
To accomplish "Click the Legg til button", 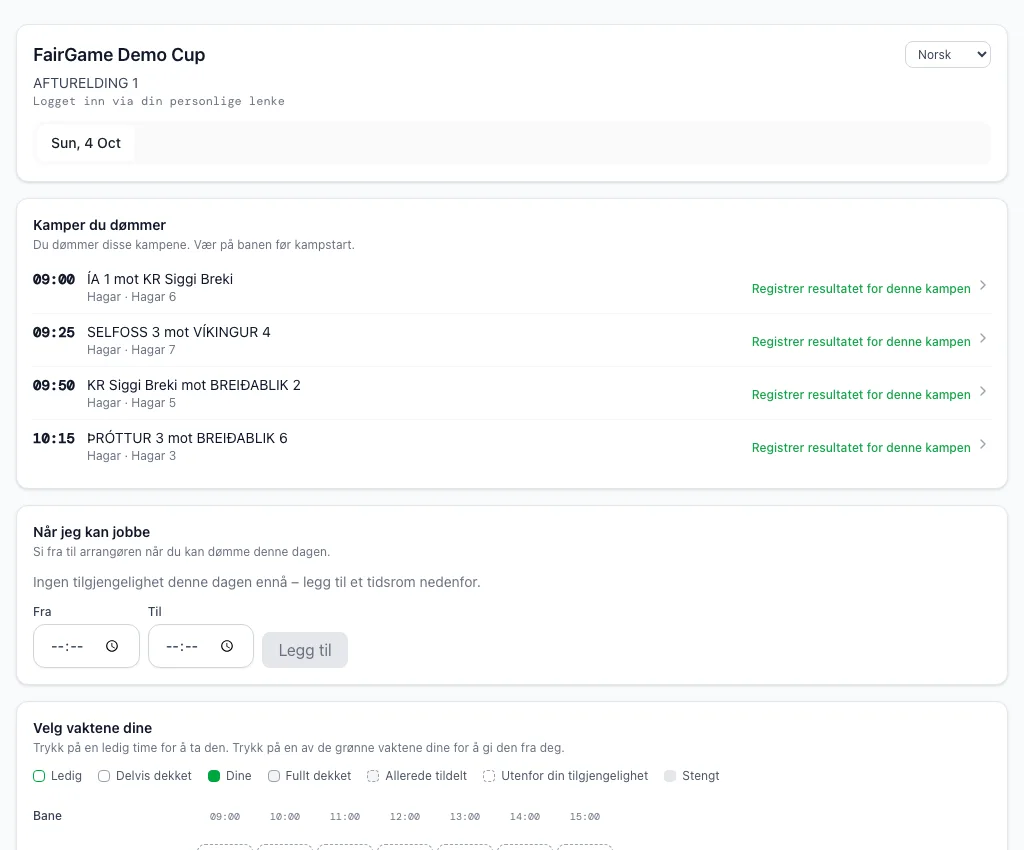I will pos(305,650).
